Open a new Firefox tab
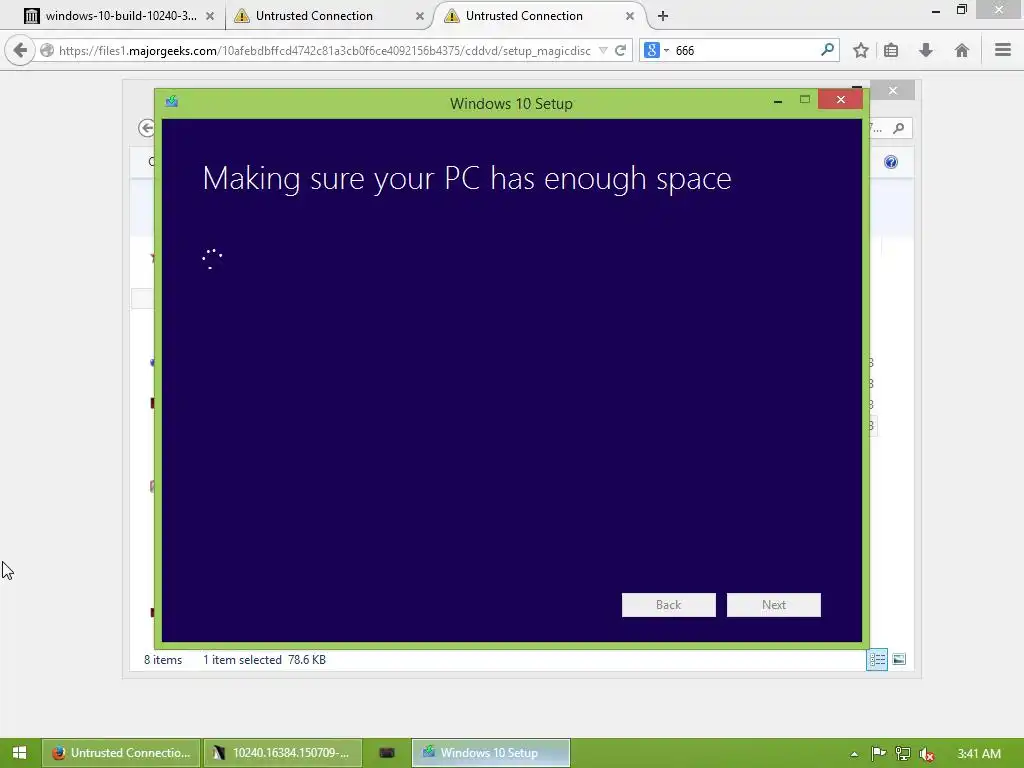Screen dimensions: 1024x768 [663, 16]
